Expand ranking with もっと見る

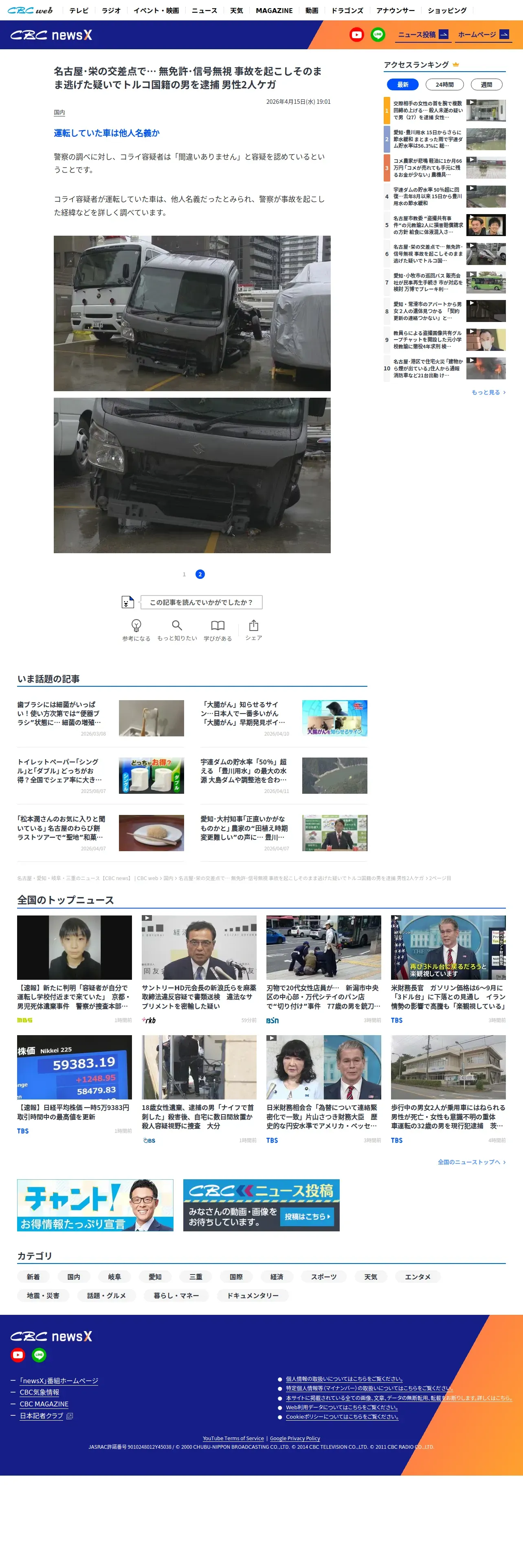488,392
